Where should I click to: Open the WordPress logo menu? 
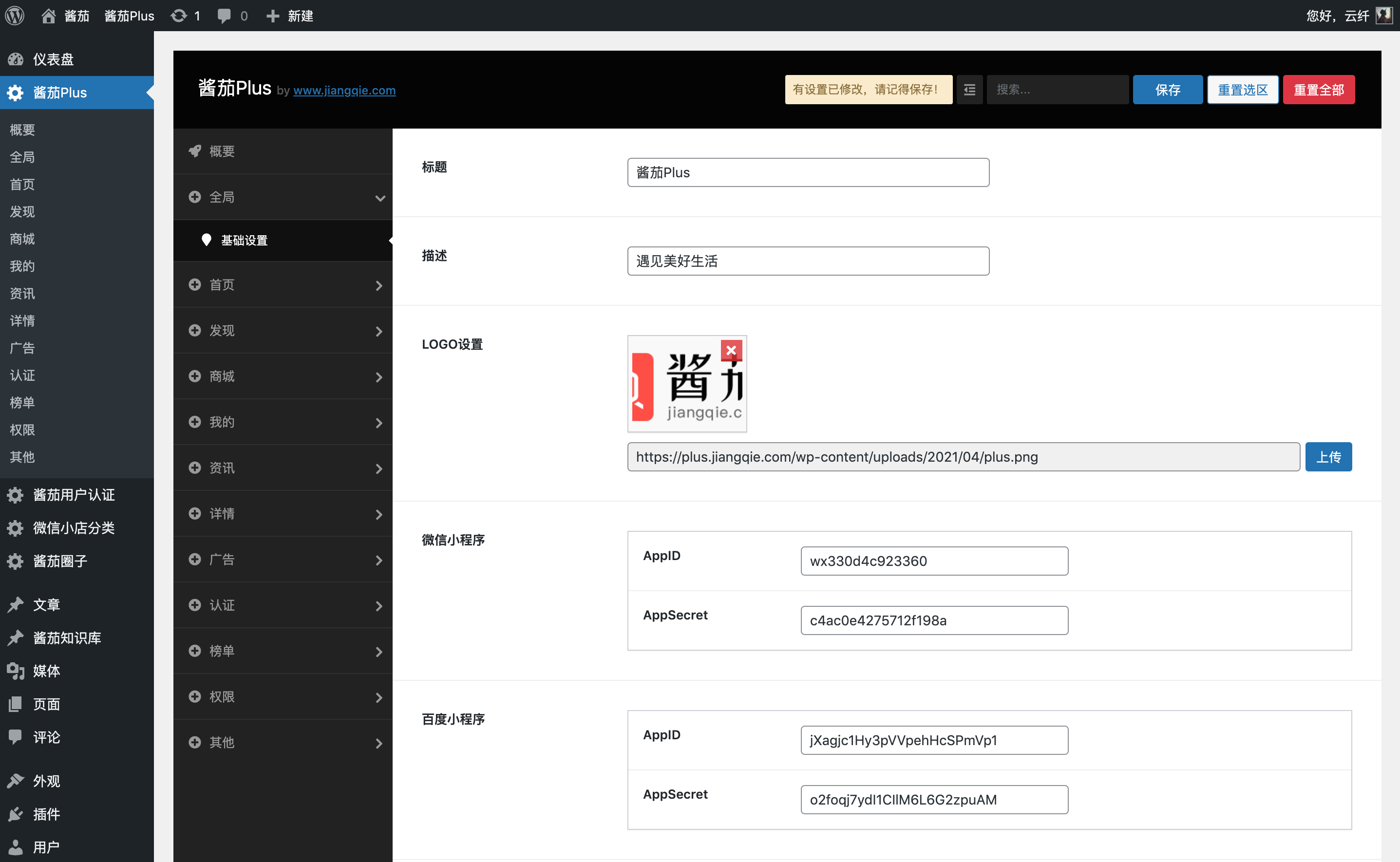tap(15, 16)
